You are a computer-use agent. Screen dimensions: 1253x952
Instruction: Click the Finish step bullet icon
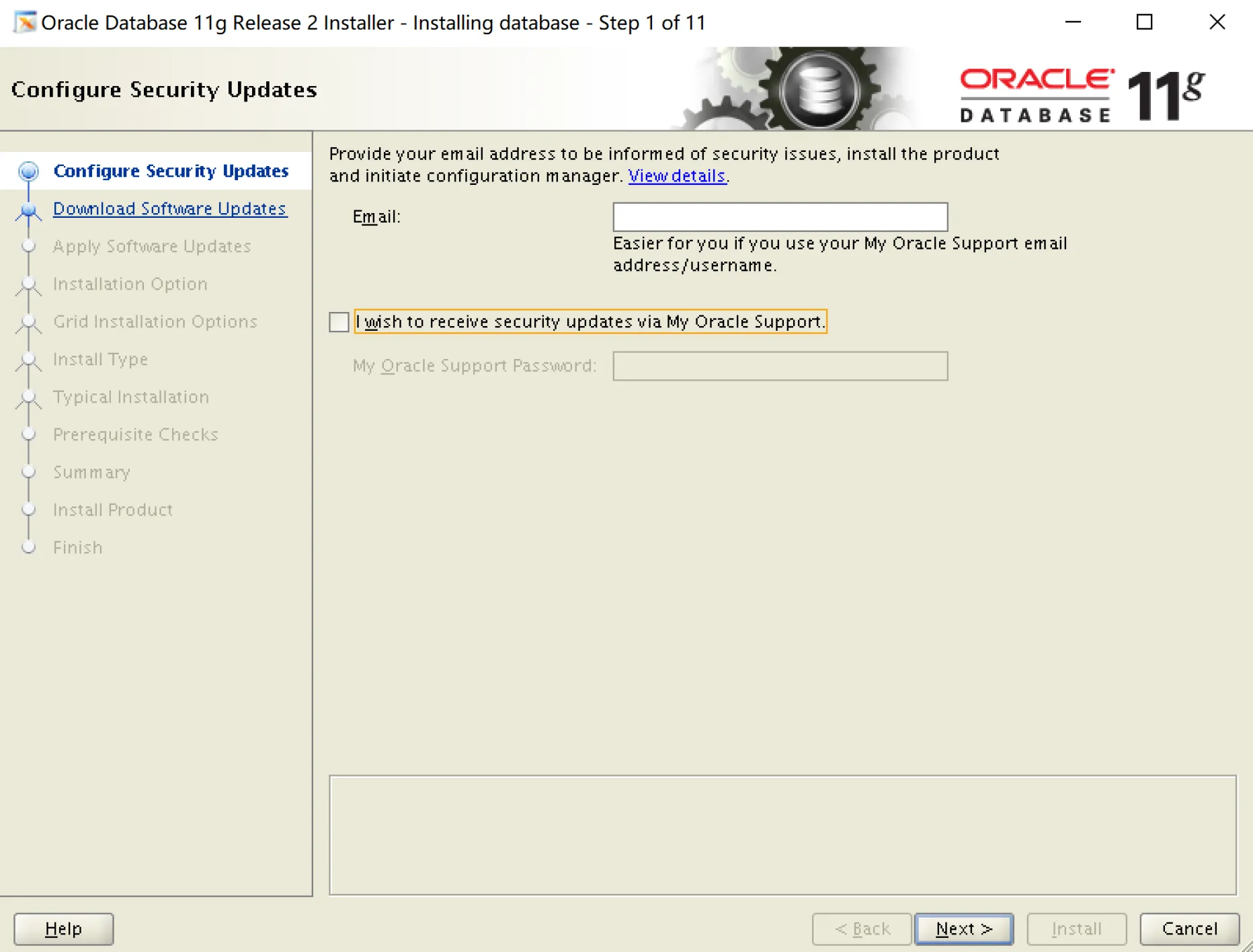[28, 547]
